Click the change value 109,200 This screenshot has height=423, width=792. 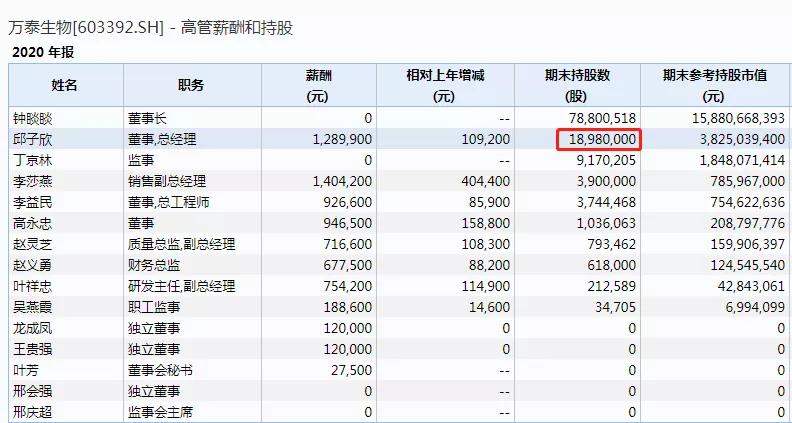pyautogui.click(x=486, y=139)
